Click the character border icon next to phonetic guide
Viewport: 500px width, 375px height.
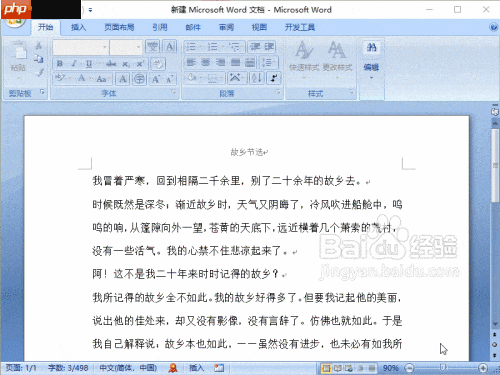coord(169,46)
